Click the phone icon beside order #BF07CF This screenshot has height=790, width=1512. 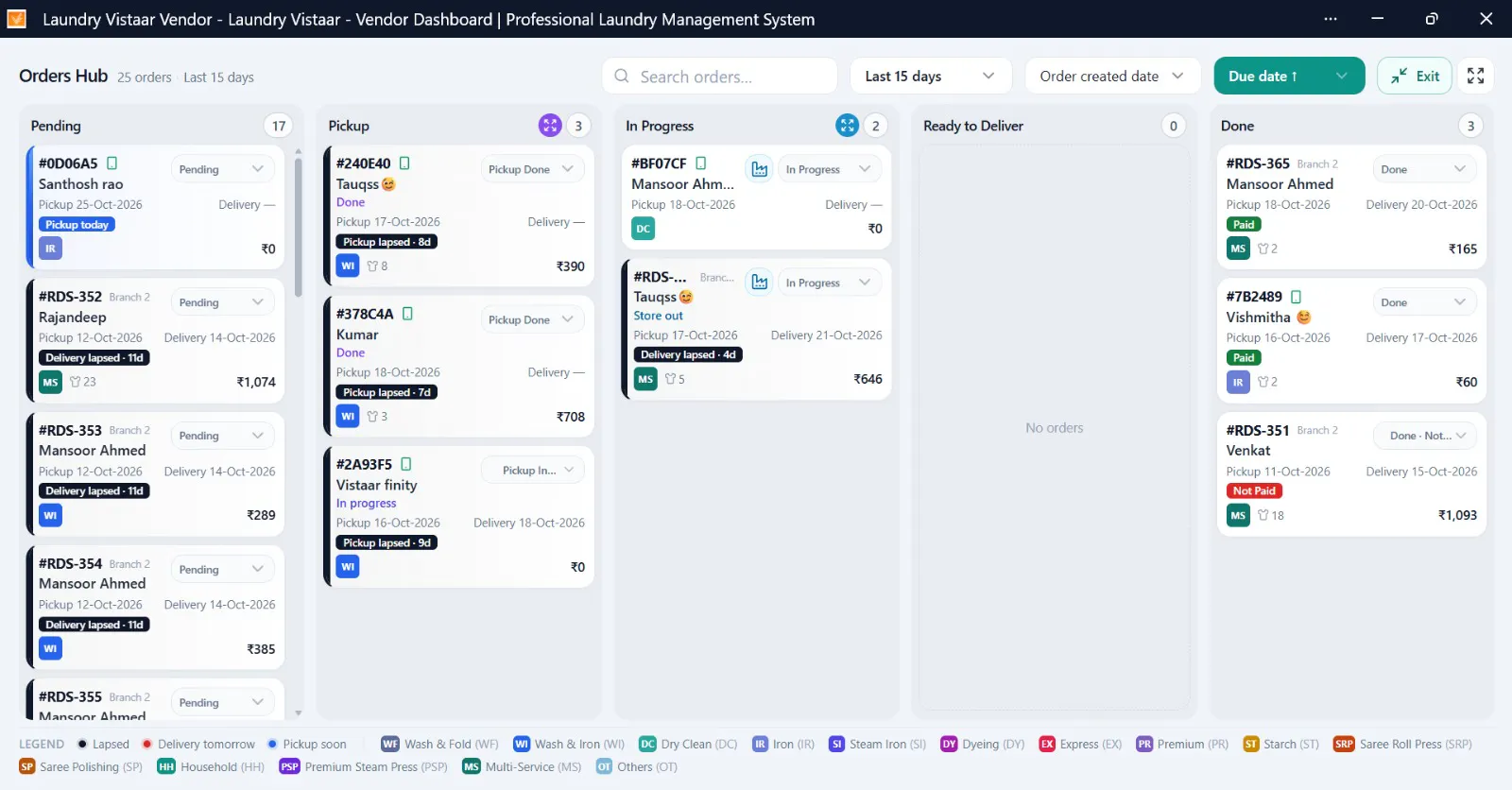point(701,163)
